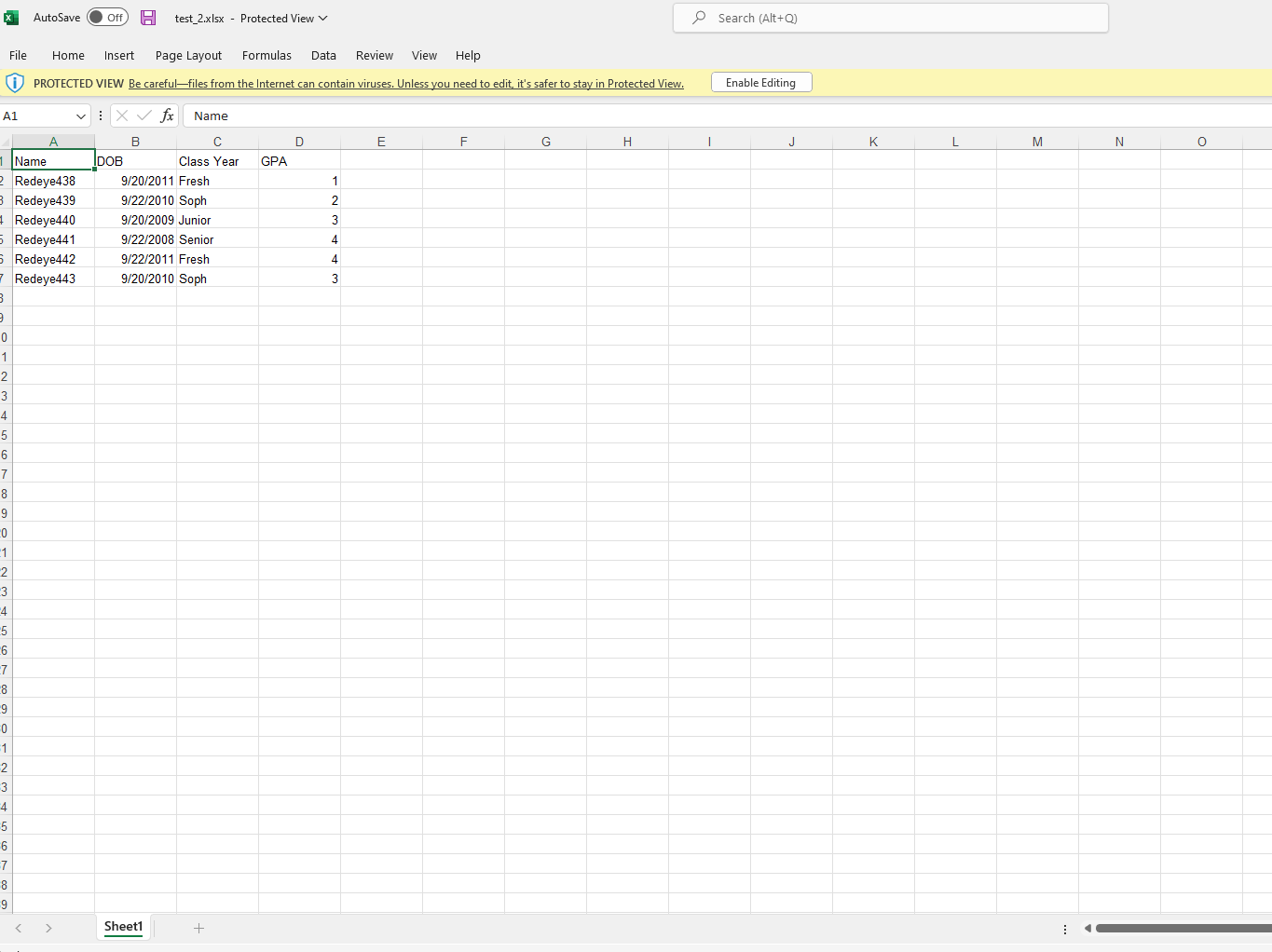1272x952 pixels.
Task: Click the formula bar showing Name
Action: [x=727, y=116]
